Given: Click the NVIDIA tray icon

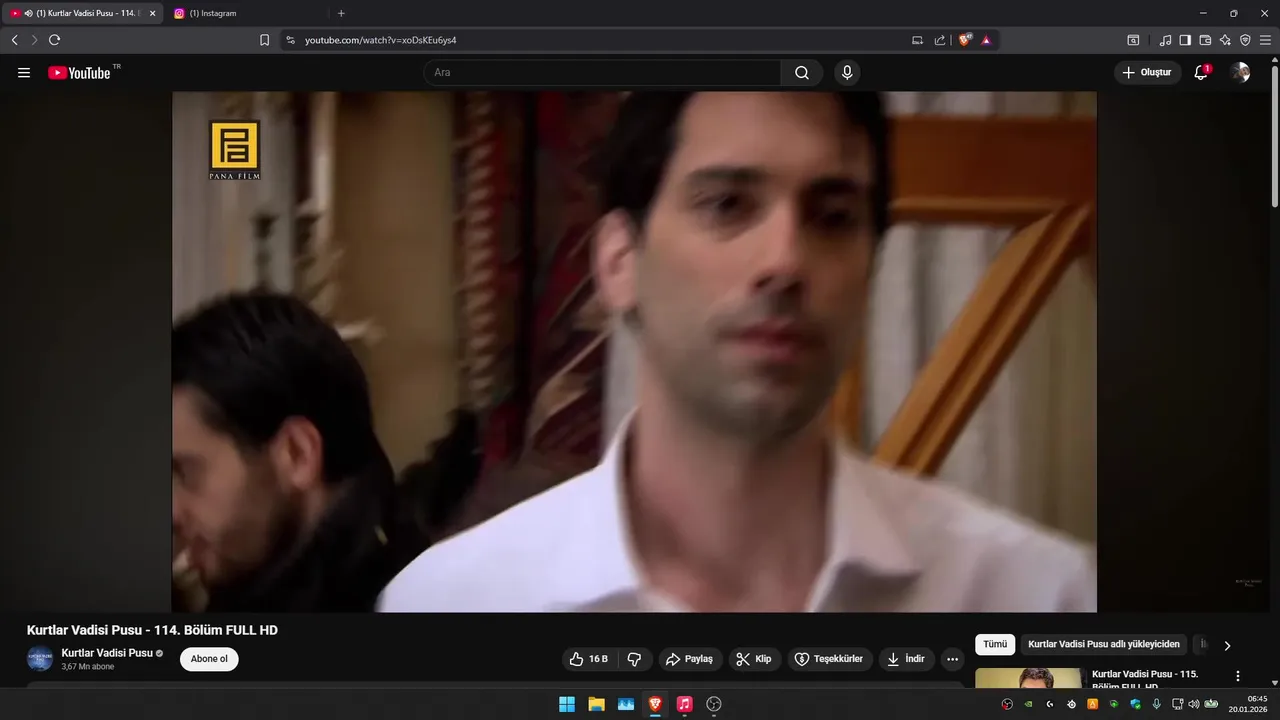Looking at the screenshot, I should click(x=1028, y=704).
